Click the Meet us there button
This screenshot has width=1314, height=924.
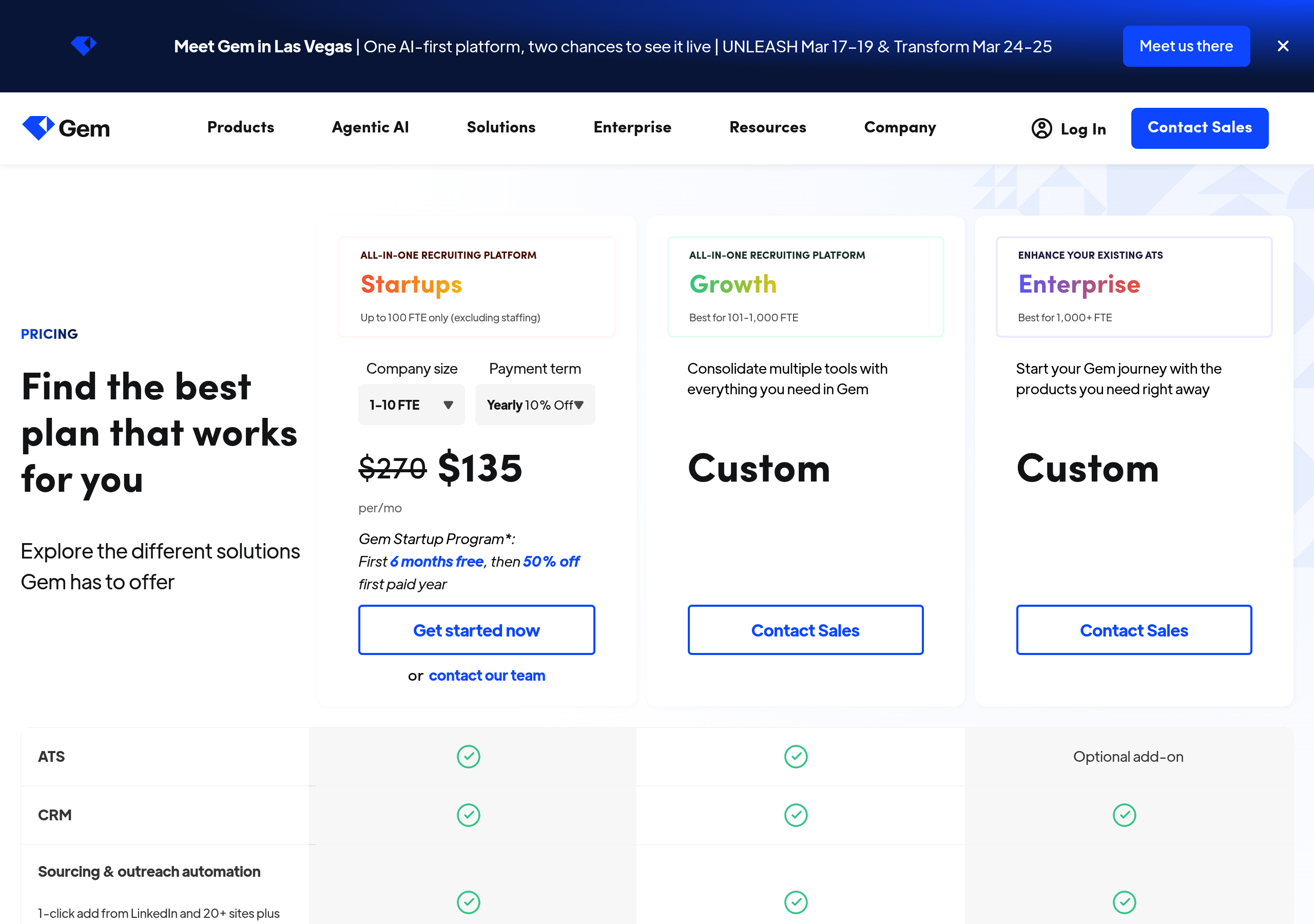[x=1186, y=46]
